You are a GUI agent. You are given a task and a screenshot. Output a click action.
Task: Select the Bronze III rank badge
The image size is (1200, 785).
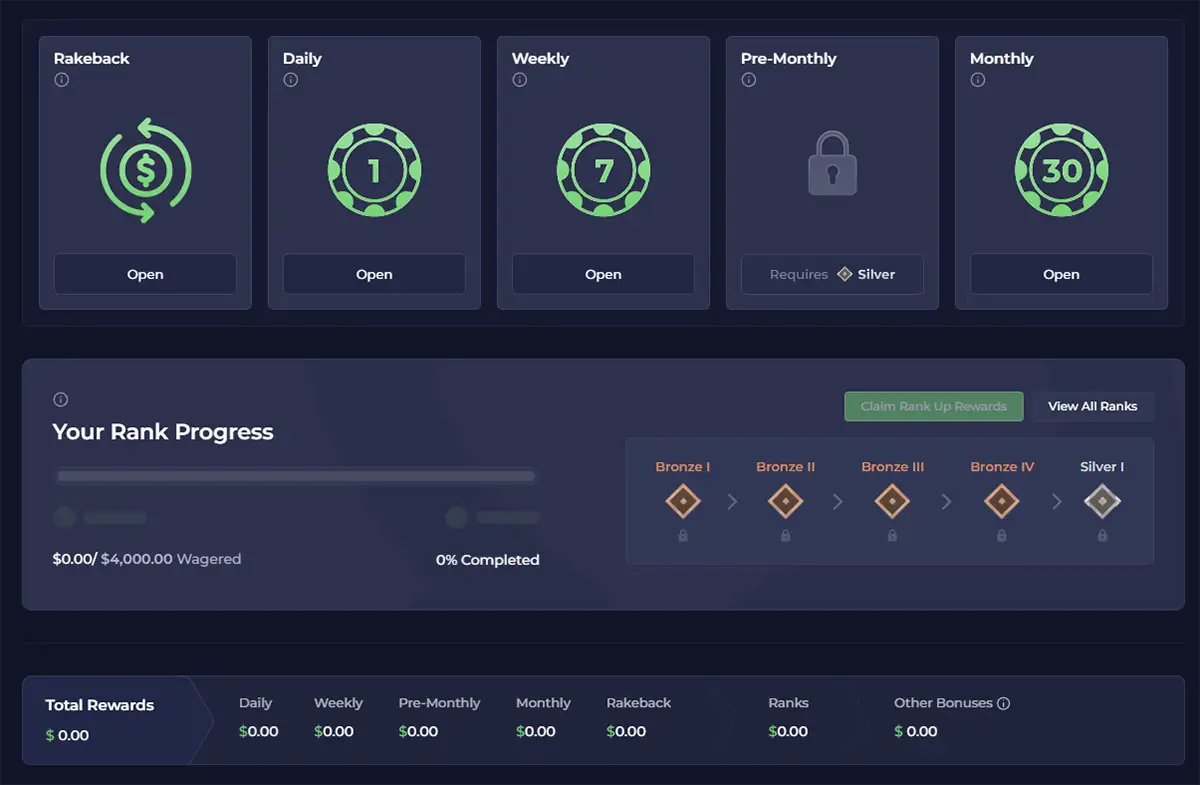(x=892, y=501)
